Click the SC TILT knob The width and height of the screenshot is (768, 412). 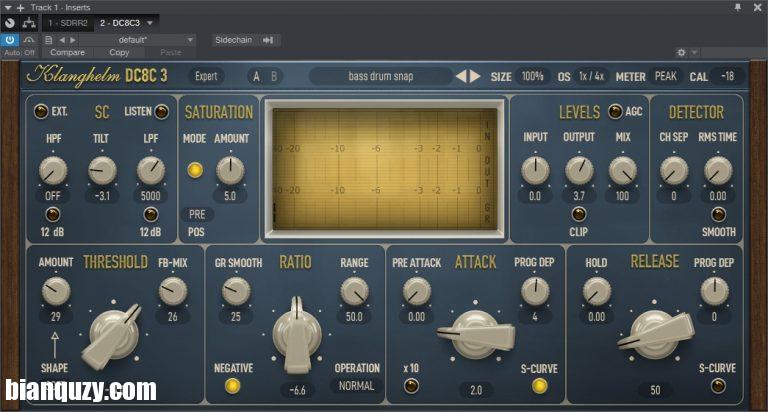tap(102, 170)
